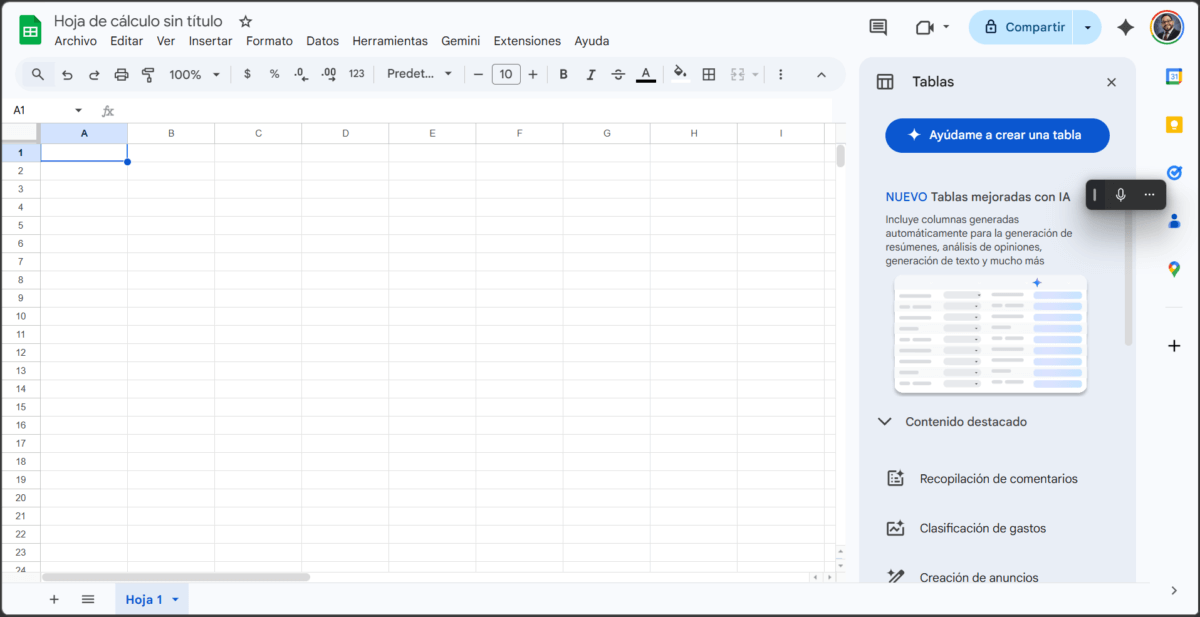
Task: Click the font size input field
Action: click(x=506, y=74)
